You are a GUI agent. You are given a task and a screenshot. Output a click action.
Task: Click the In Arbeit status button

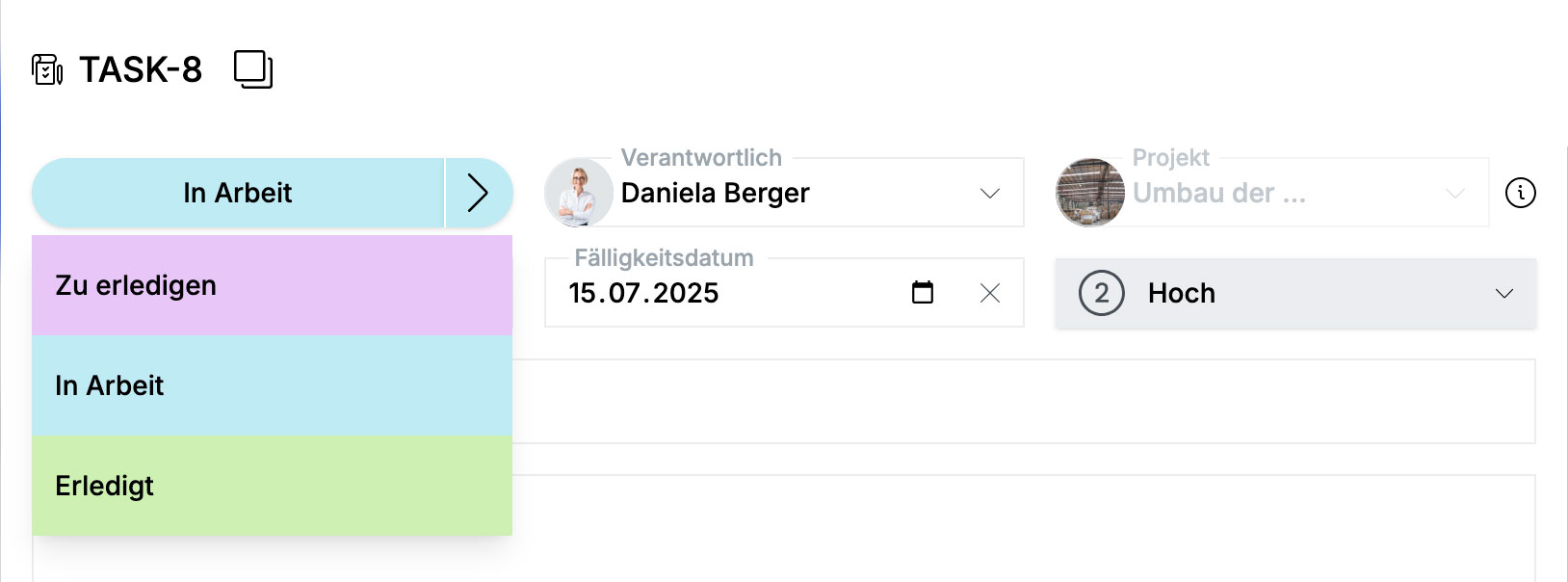click(238, 193)
